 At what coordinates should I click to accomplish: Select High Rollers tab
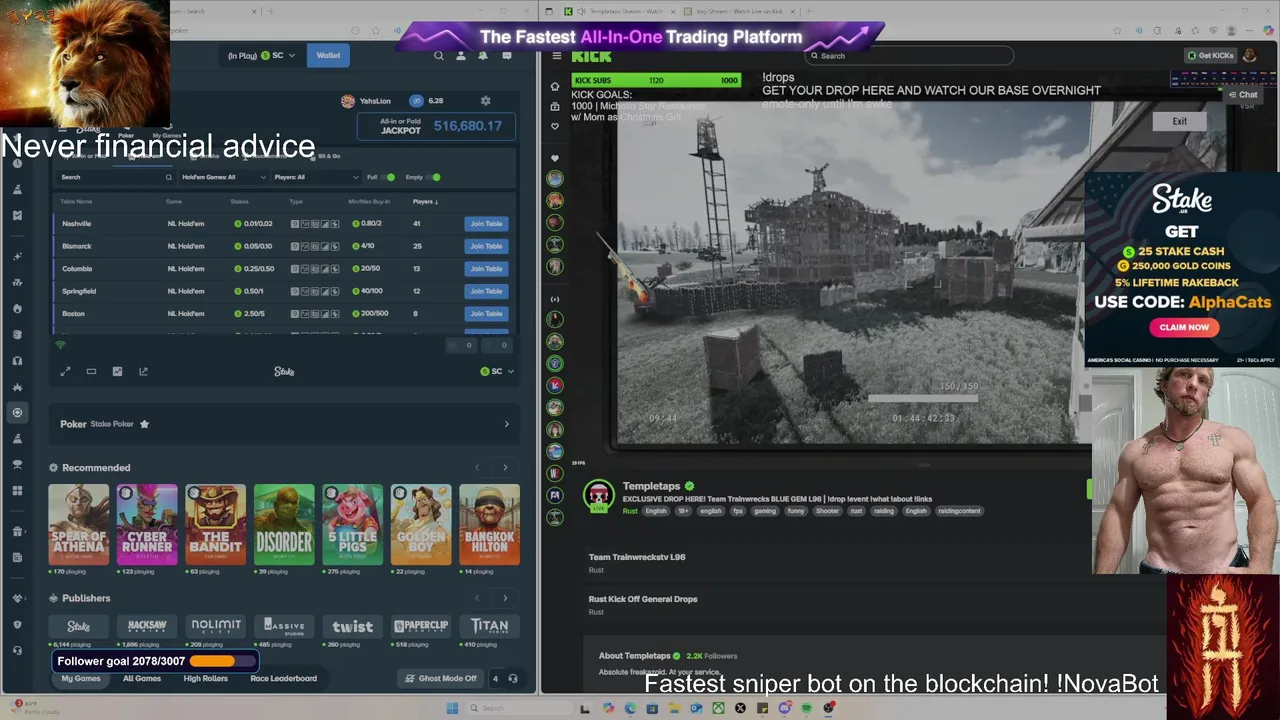click(205, 678)
